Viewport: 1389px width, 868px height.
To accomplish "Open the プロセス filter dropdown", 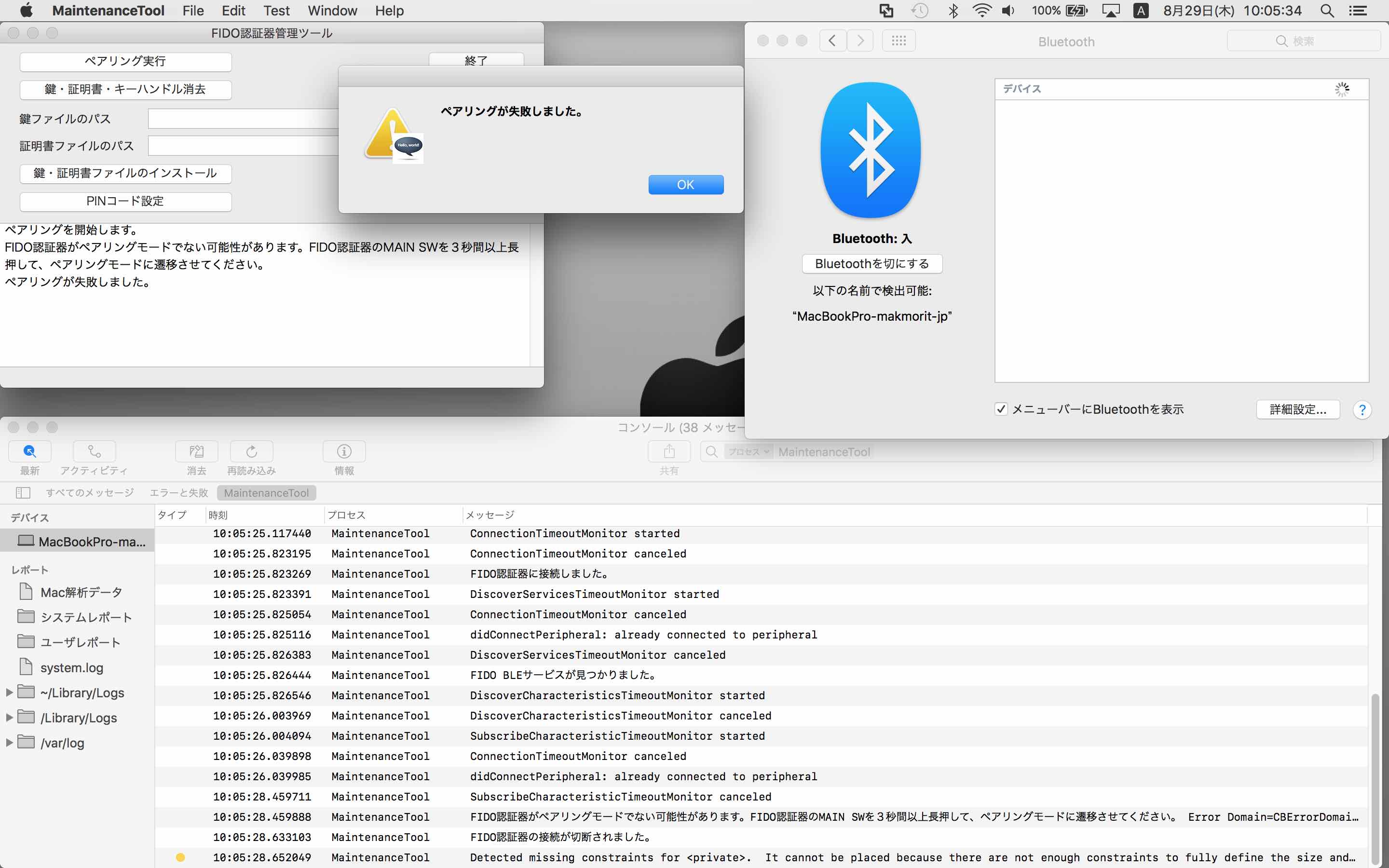I will pyautogui.click(x=749, y=452).
